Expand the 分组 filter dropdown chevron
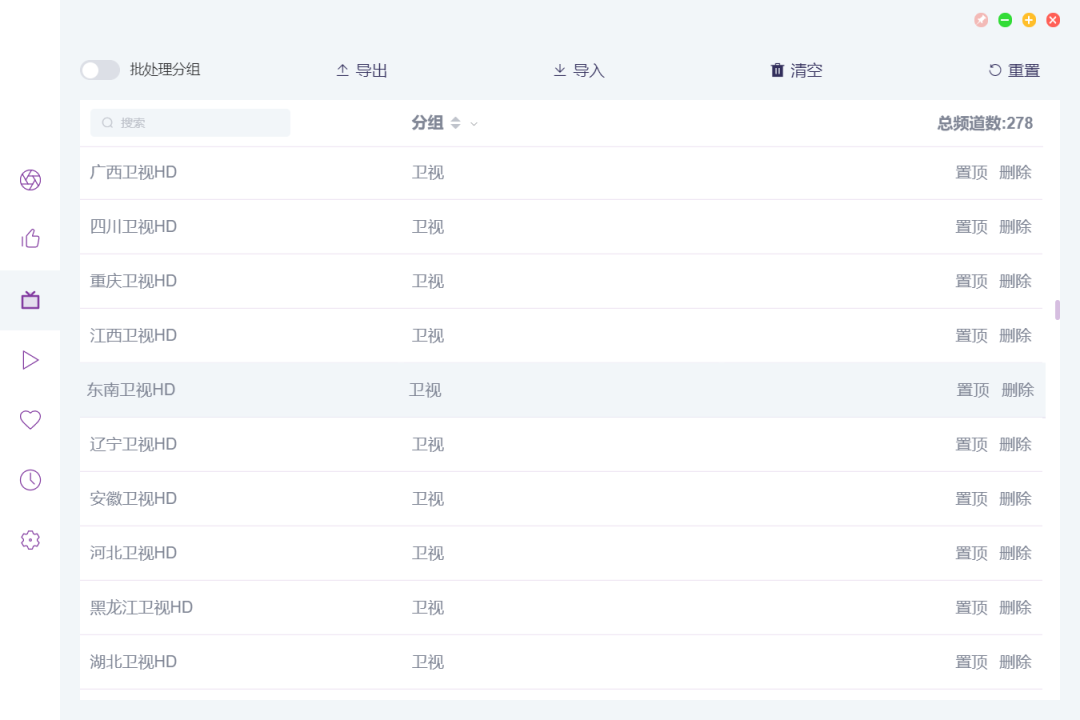Viewport: 1080px width, 720px height. (x=474, y=124)
